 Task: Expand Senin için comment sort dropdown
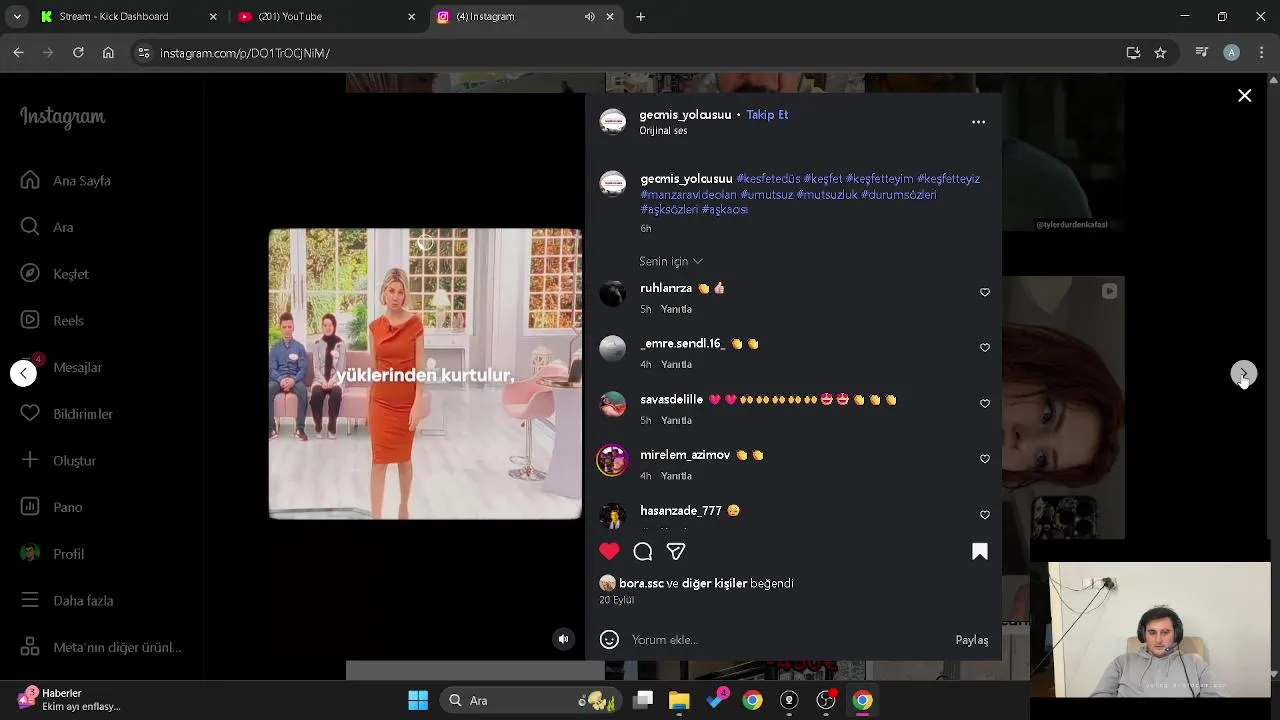(671, 261)
